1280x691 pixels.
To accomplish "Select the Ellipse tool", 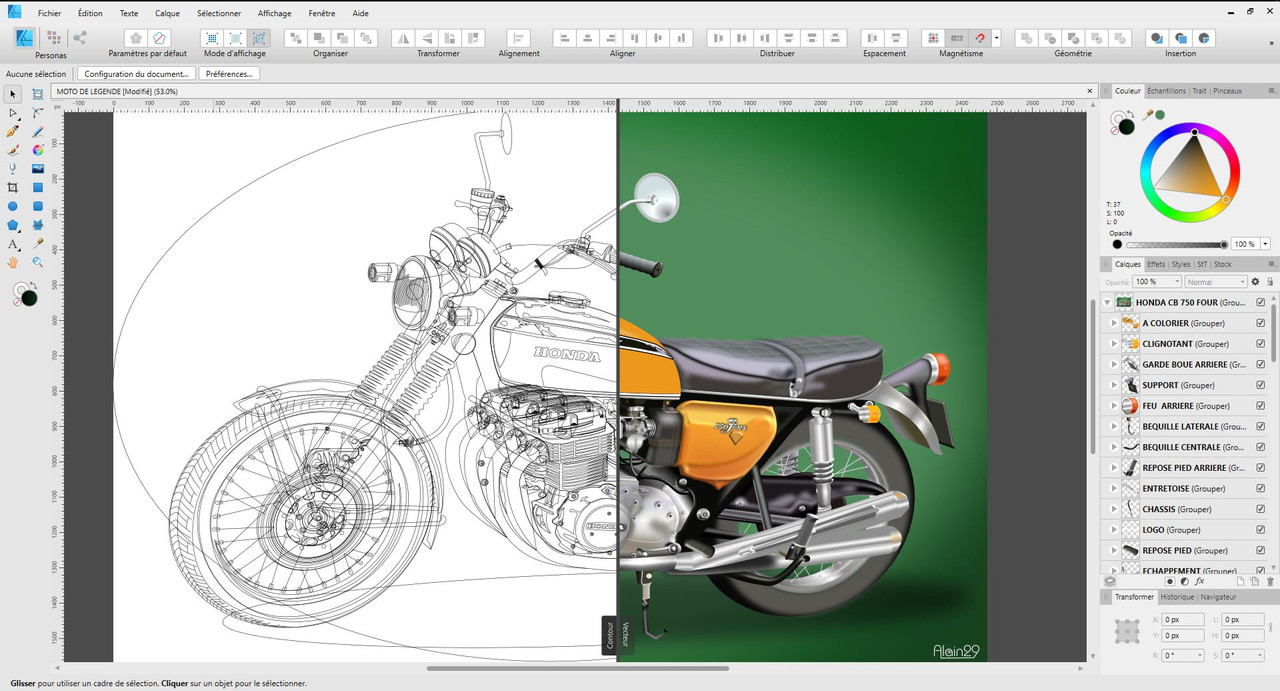I will (13, 206).
